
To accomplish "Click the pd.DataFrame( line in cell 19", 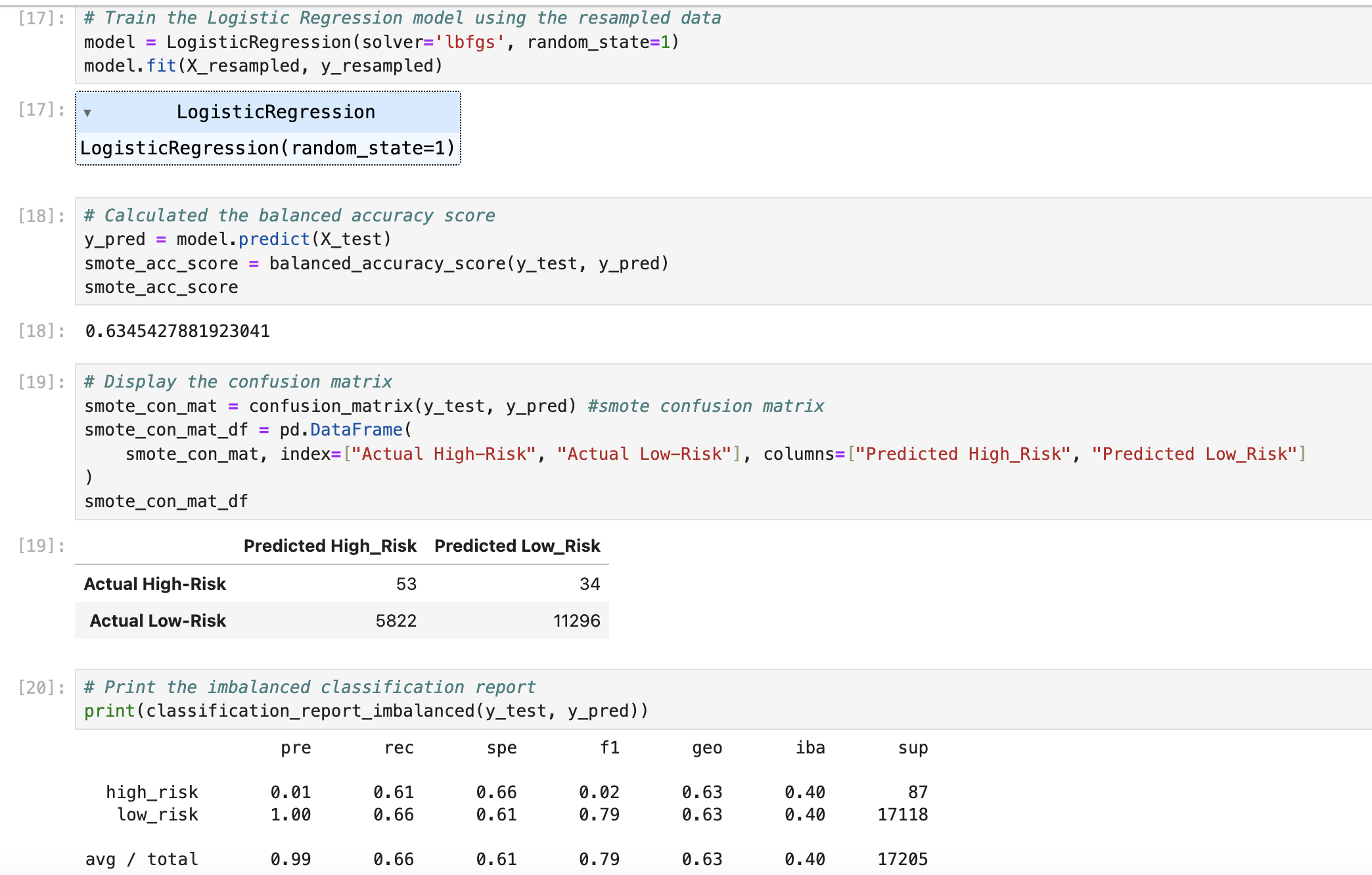I will (248, 430).
